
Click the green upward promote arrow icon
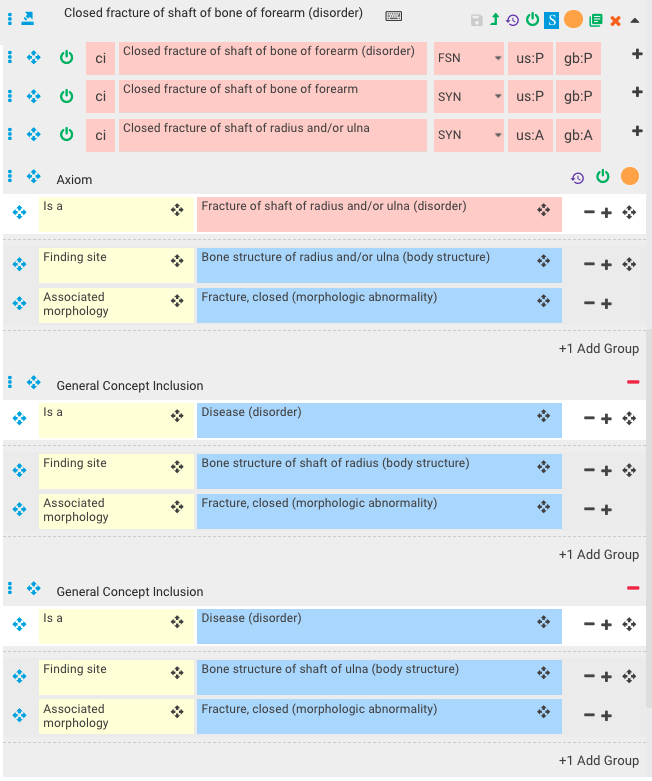[495, 19]
